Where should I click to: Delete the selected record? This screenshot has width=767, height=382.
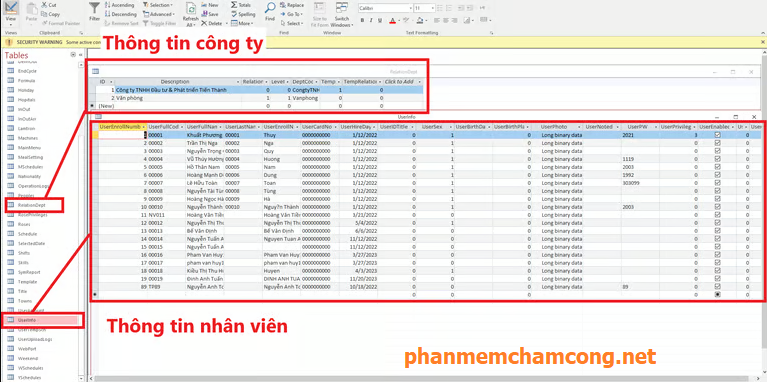click(x=211, y=23)
